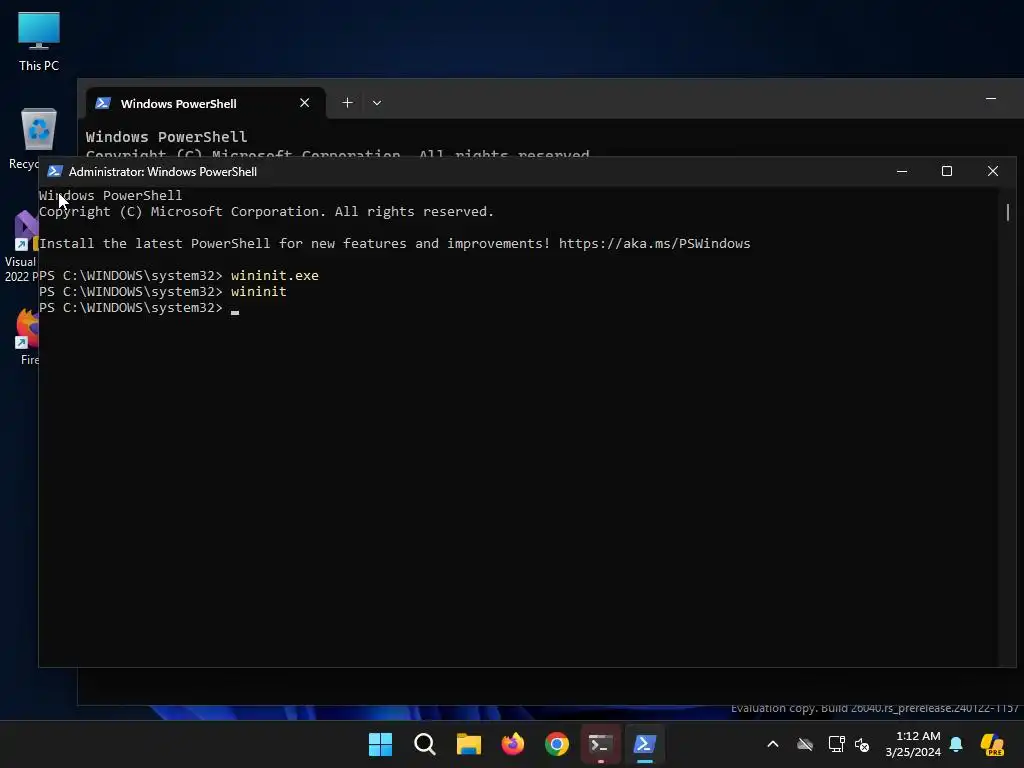
Task: Open the Firefox desktop shortcut
Action: 29,337
